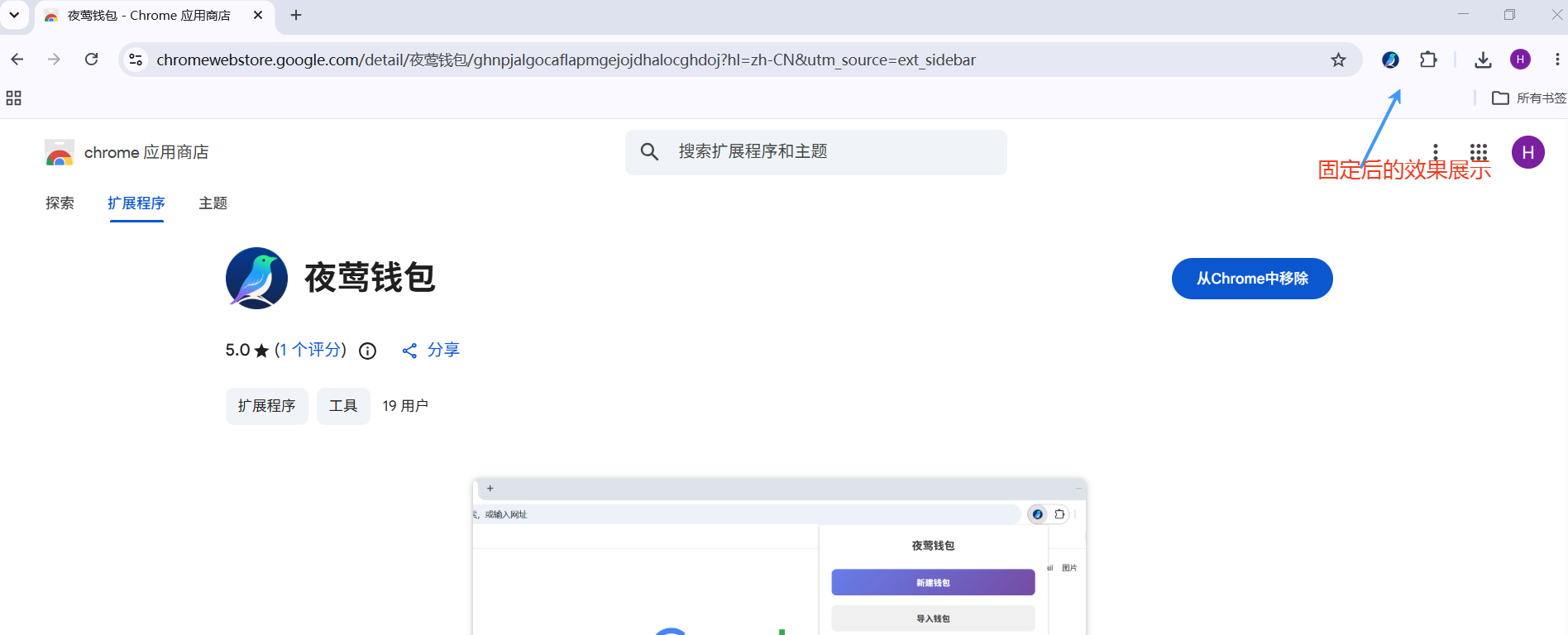
Task: Click the rating info circle icon
Action: (x=368, y=351)
